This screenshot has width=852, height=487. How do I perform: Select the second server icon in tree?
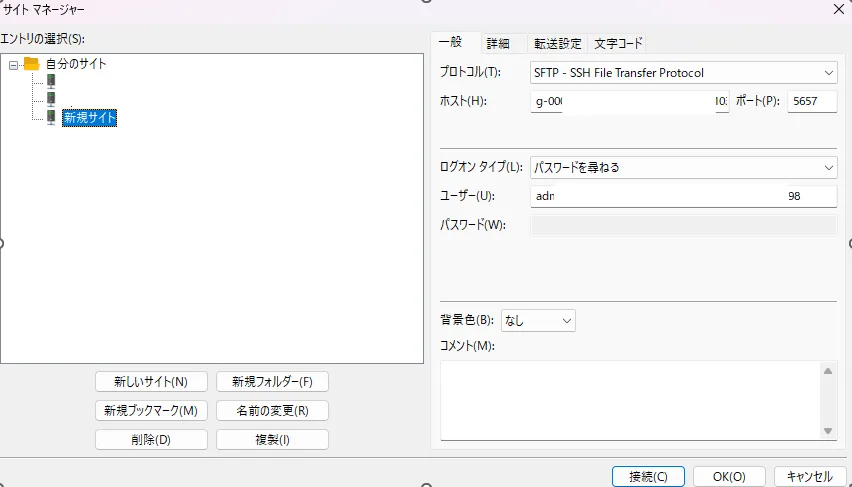click(50, 99)
